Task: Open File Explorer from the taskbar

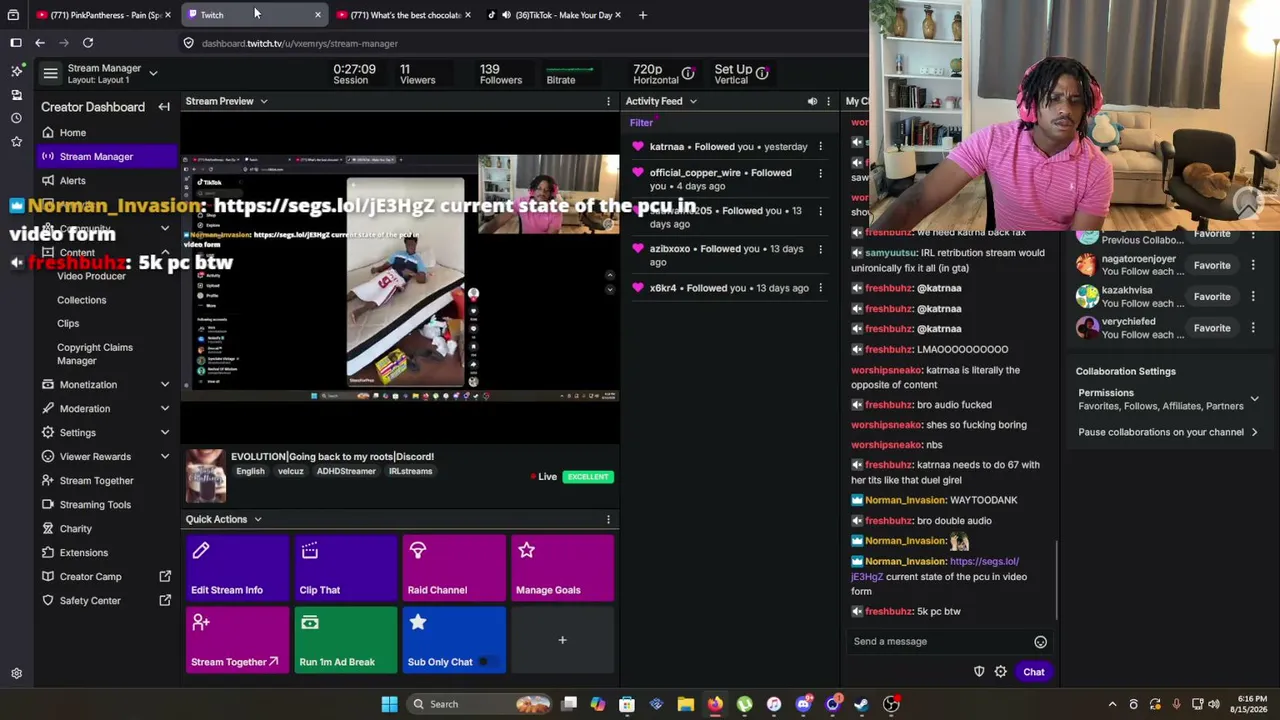Action: tap(686, 704)
